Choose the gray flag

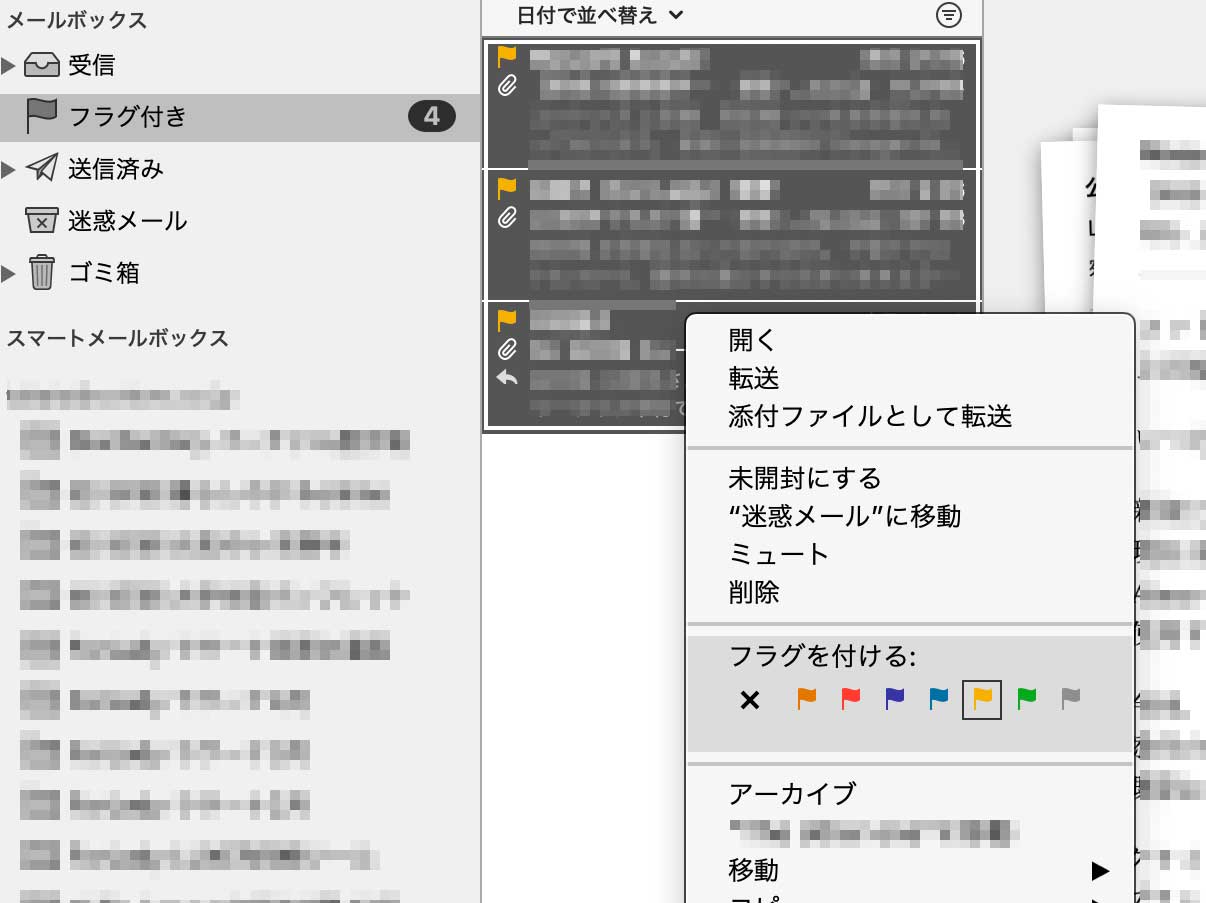click(x=1070, y=699)
